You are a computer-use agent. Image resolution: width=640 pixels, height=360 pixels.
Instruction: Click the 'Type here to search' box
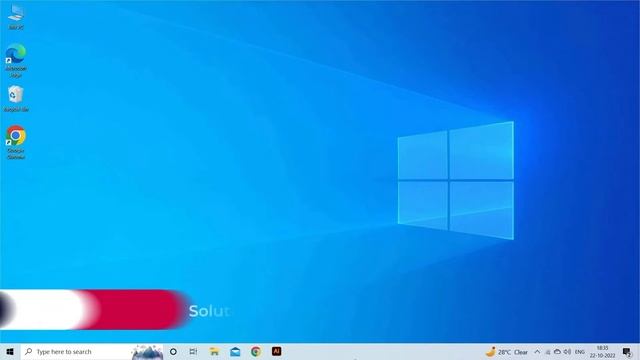pos(92,351)
